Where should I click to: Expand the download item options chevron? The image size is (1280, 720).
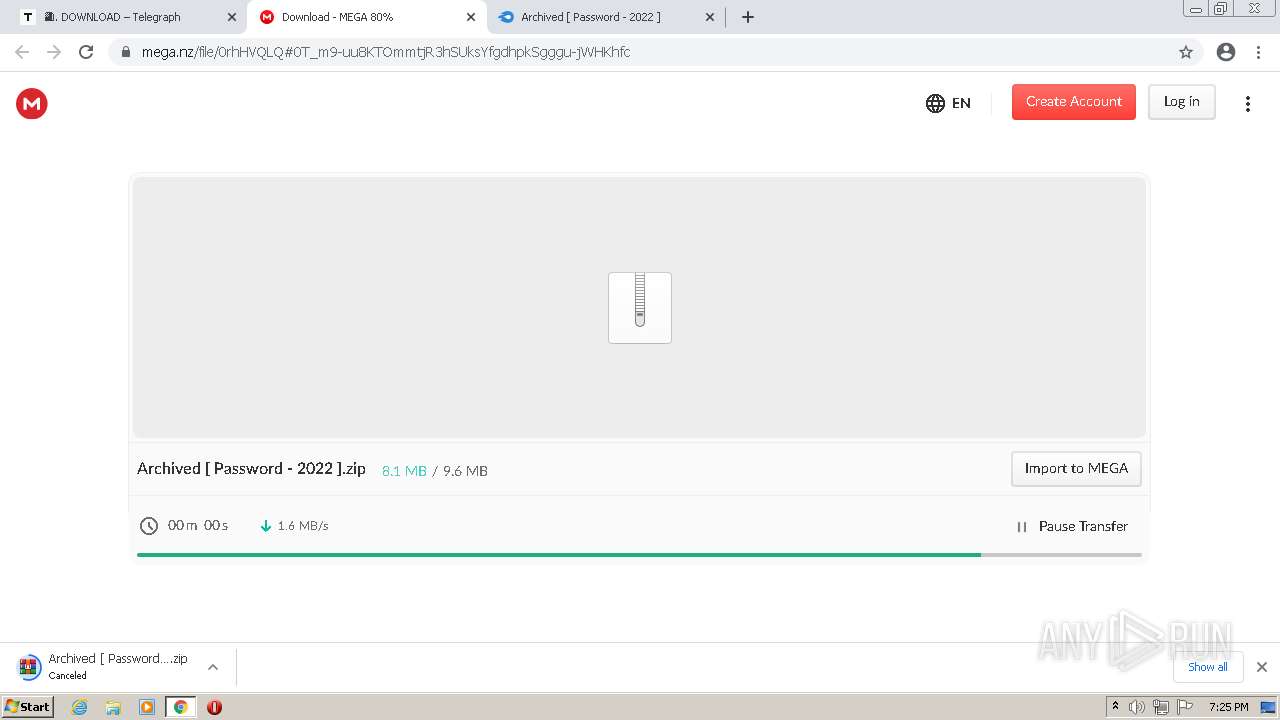[x=213, y=667]
